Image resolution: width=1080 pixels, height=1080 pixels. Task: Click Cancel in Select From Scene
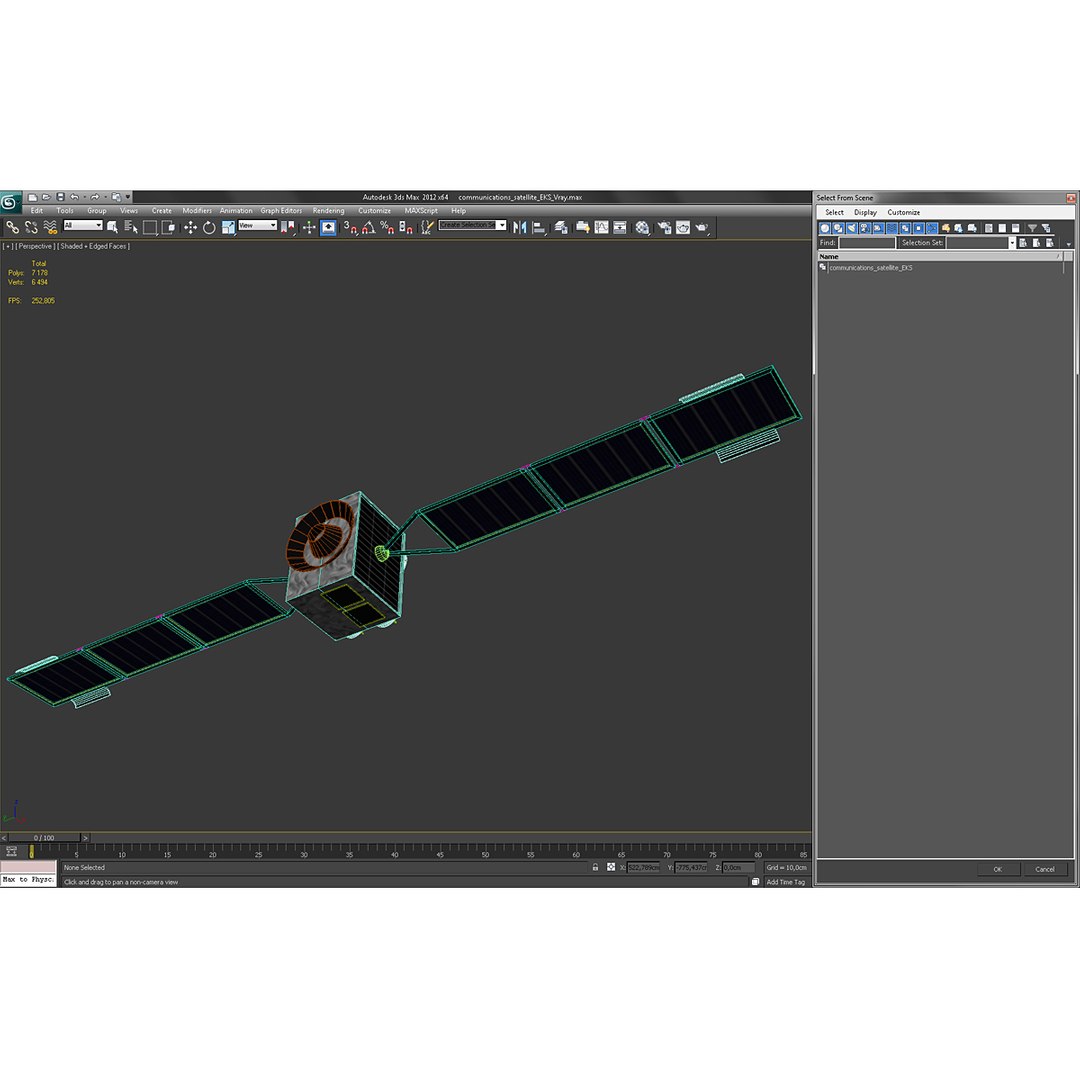(x=1045, y=869)
